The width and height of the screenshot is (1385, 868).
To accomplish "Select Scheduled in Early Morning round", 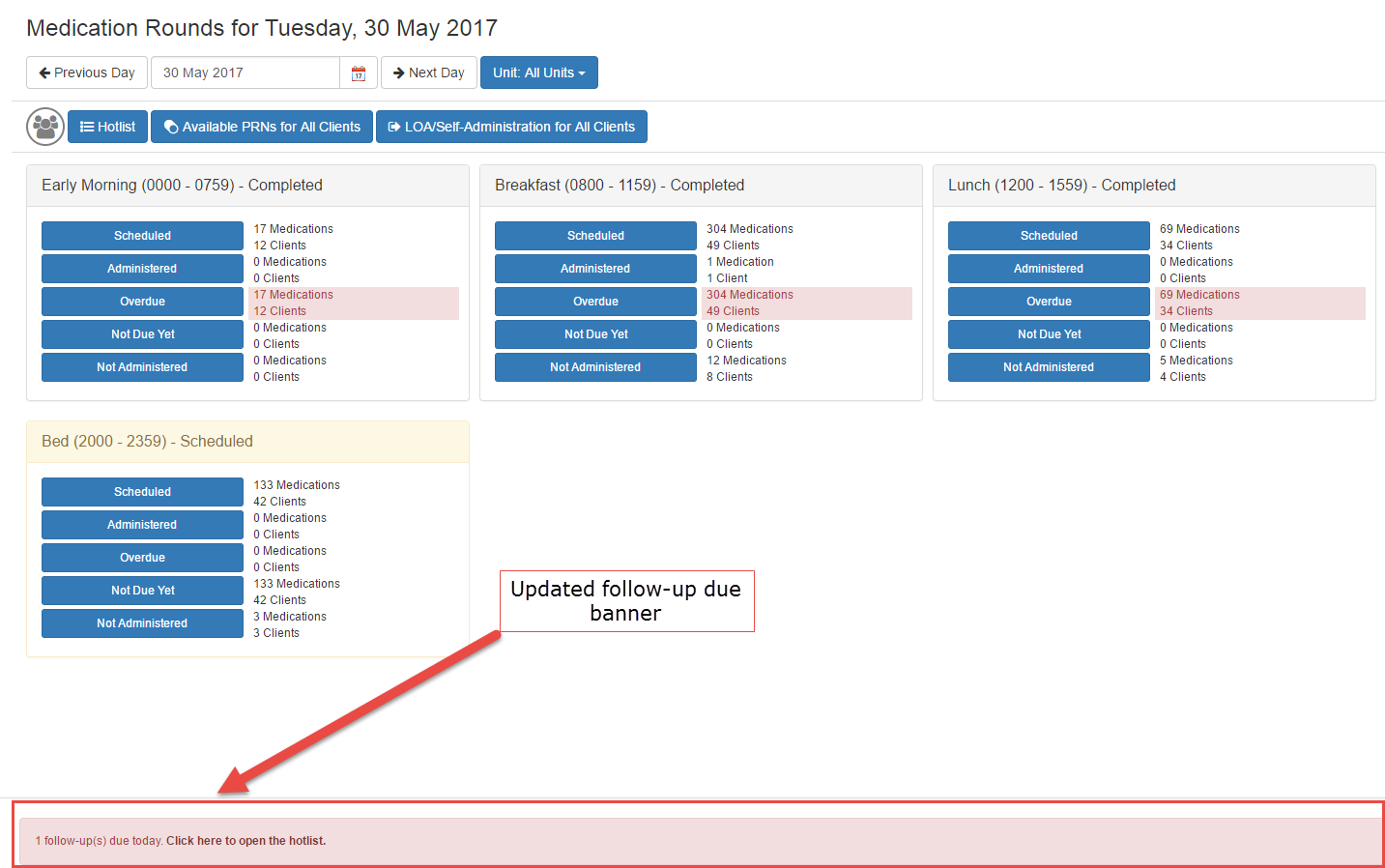I will point(142,236).
